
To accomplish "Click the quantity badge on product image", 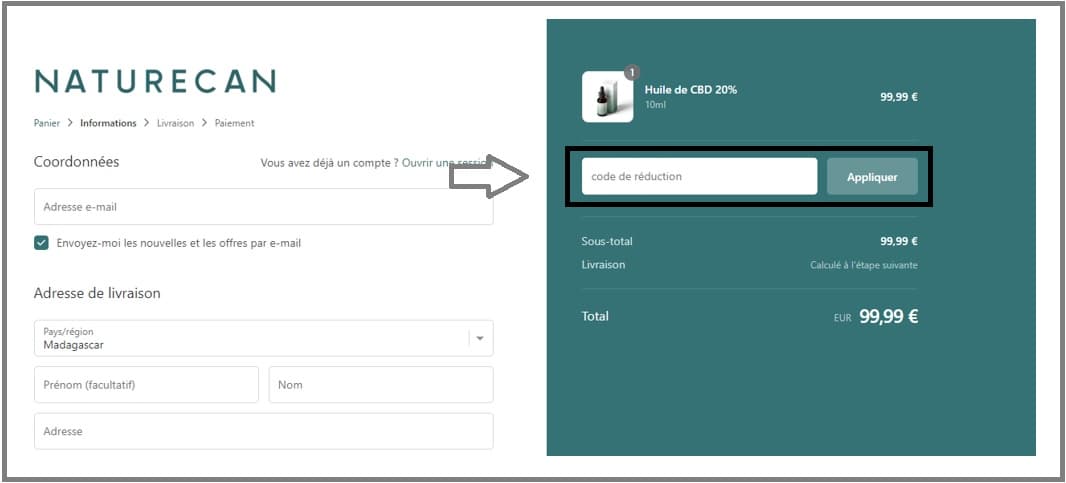I will click(632, 73).
